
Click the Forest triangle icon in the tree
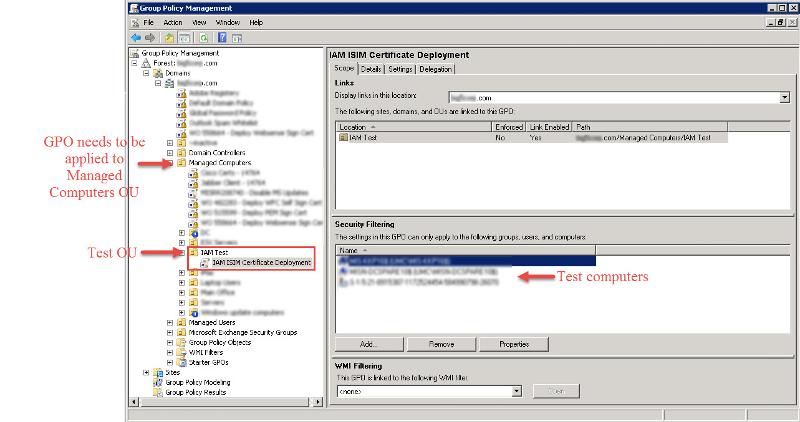146,63
